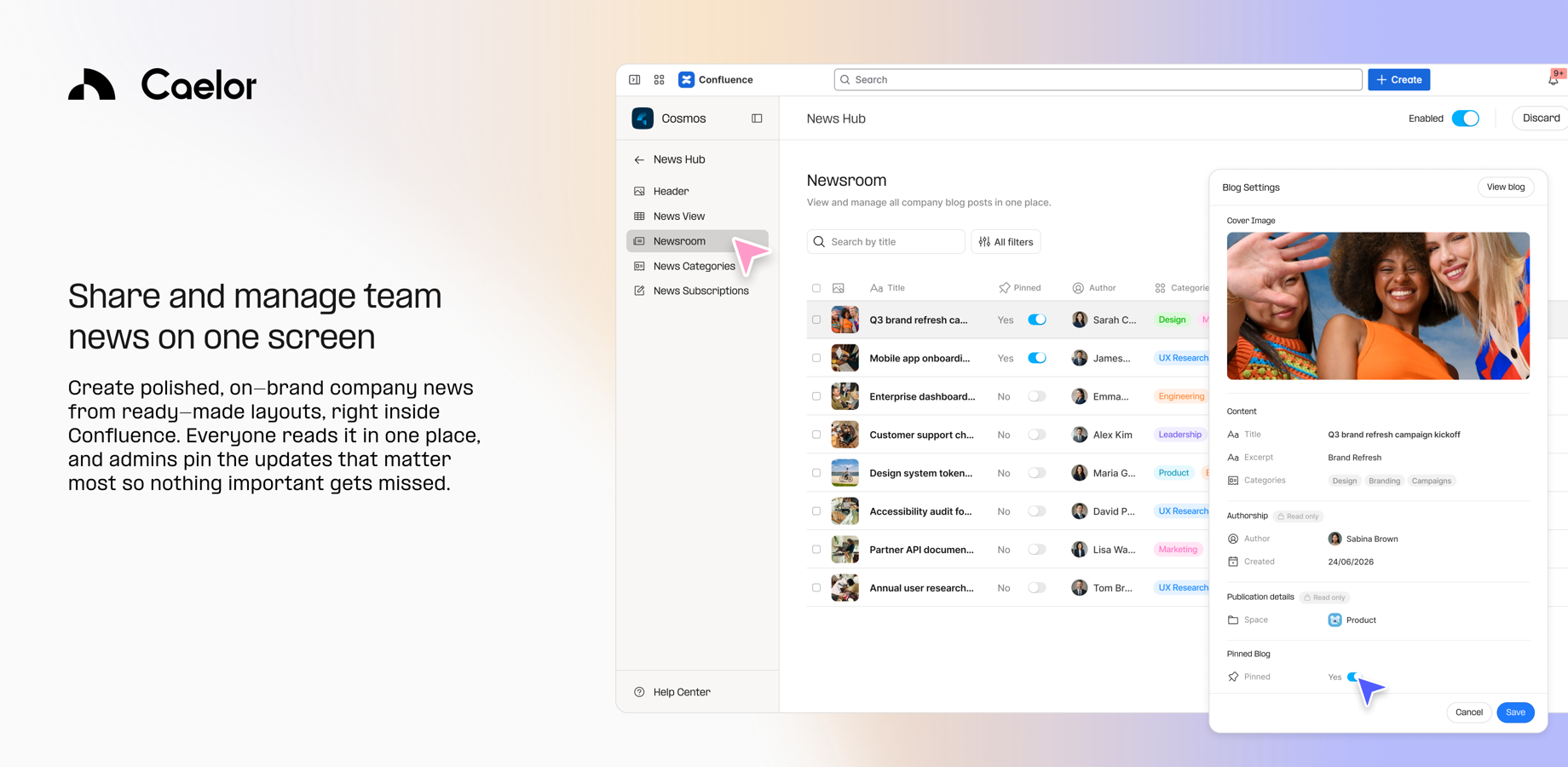Click the Product space icon
This screenshot has height=767, width=1568.
click(x=1335, y=620)
